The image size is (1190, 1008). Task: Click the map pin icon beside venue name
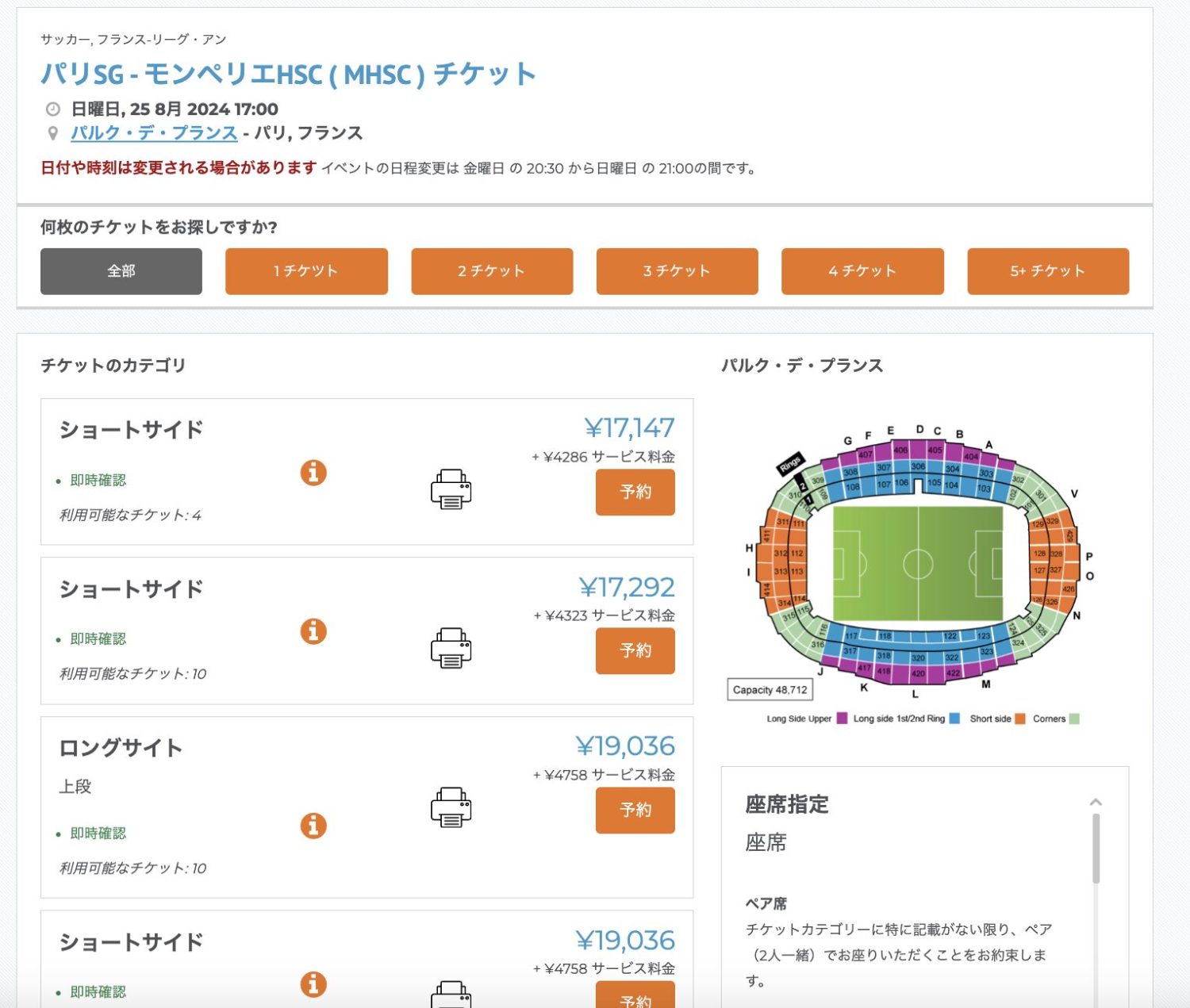[53, 133]
